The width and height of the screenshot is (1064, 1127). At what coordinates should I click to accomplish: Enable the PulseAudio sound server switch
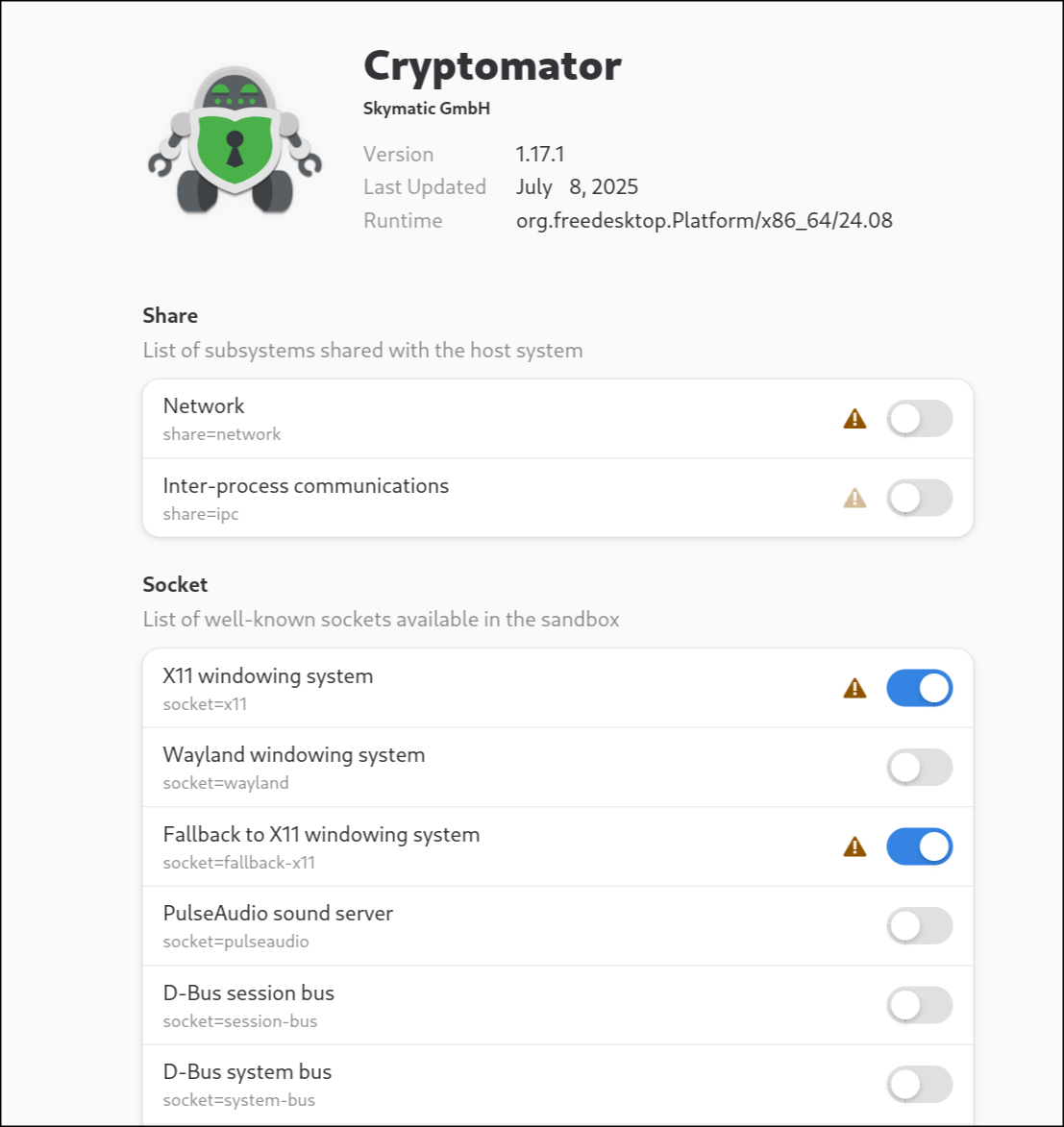pyautogui.click(x=920, y=926)
